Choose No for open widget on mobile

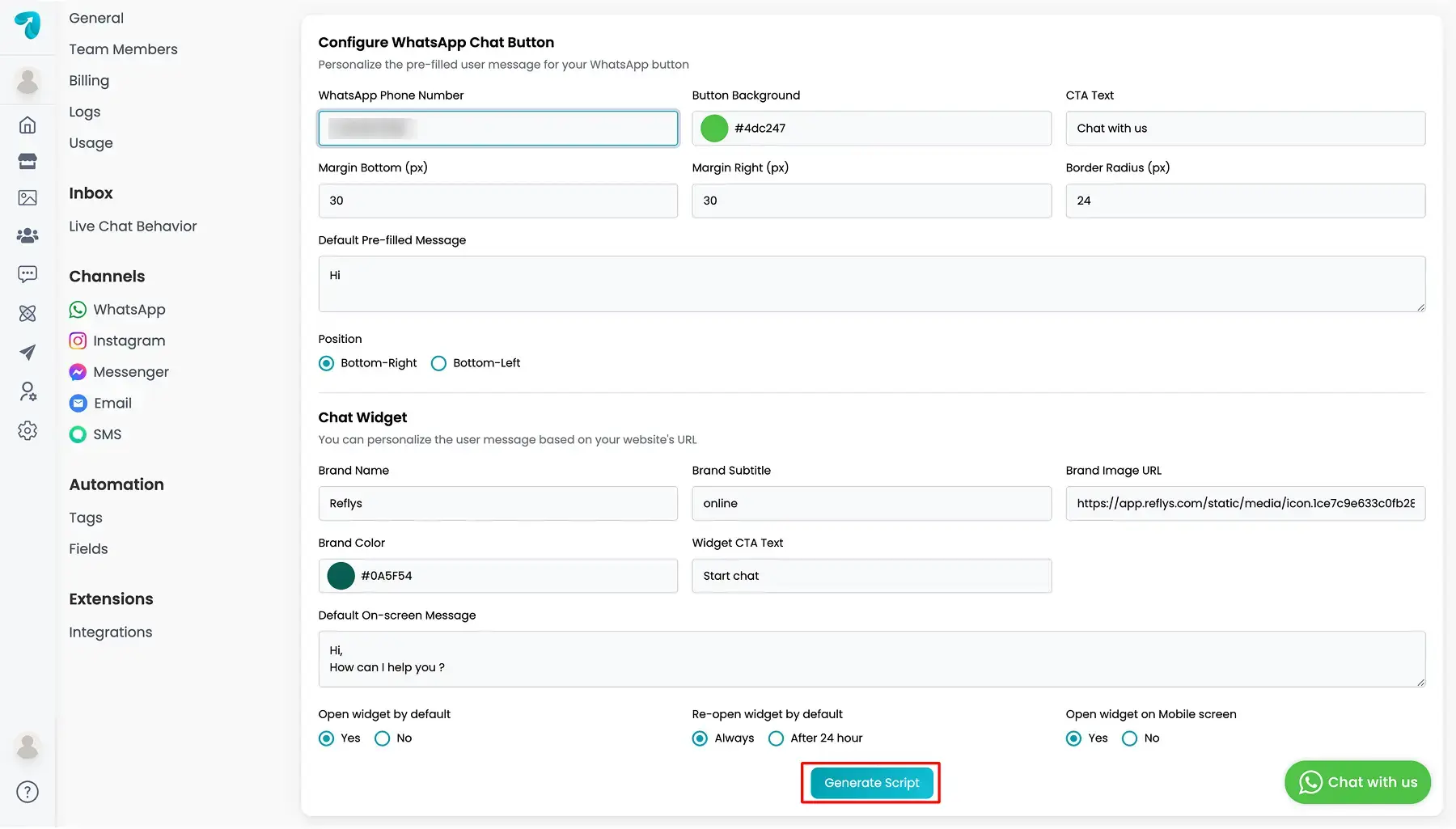[x=1129, y=738]
